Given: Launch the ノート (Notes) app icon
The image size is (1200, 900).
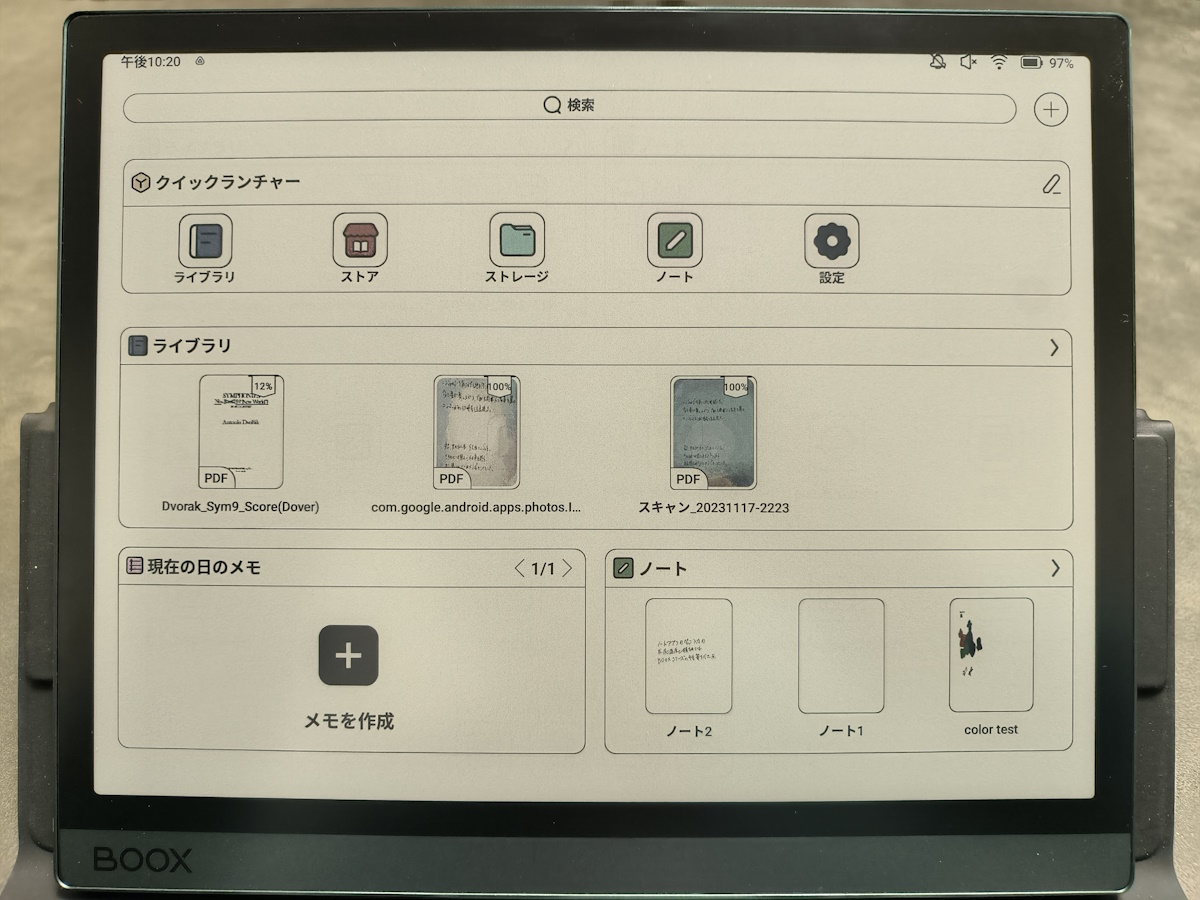Looking at the screenshot, I should click(673, 241).
